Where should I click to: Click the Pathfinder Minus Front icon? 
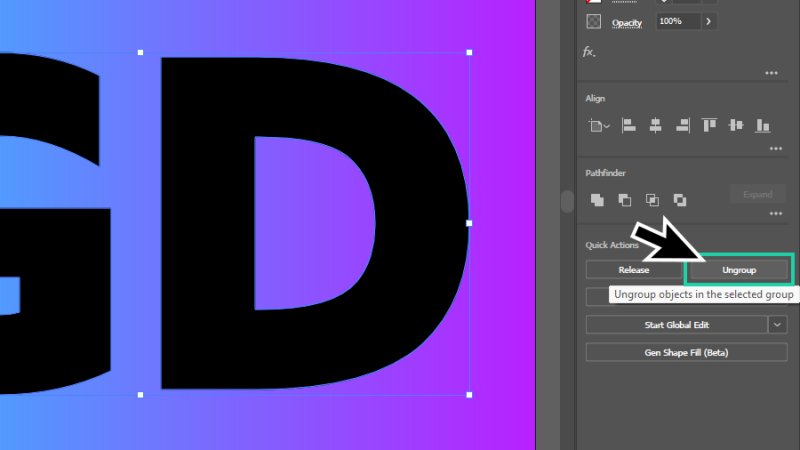click(624, 200)
